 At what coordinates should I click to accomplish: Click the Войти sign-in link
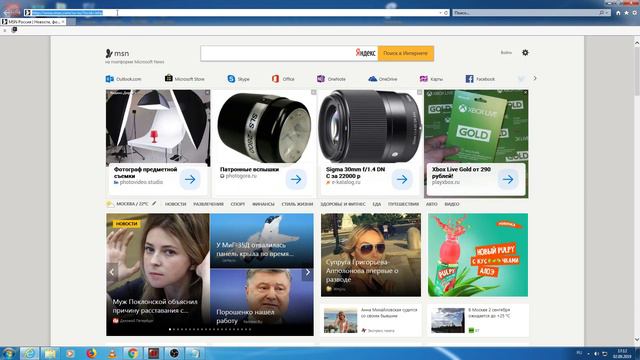pos(506,53)
